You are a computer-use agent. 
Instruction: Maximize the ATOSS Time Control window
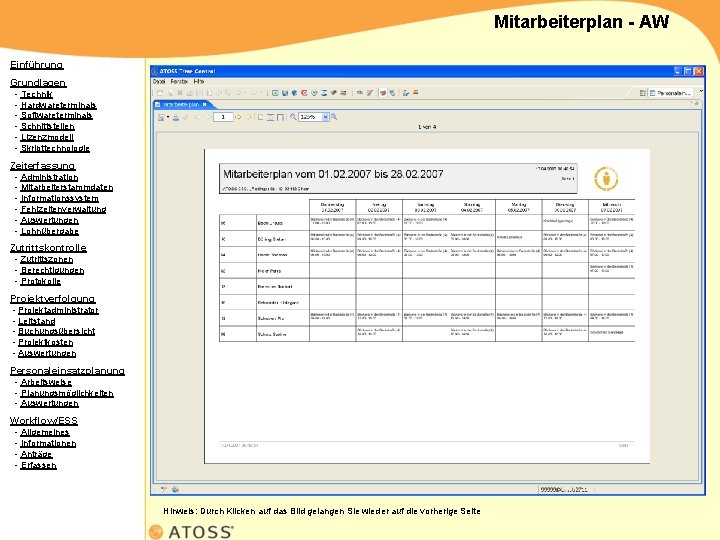coord(688,71)
